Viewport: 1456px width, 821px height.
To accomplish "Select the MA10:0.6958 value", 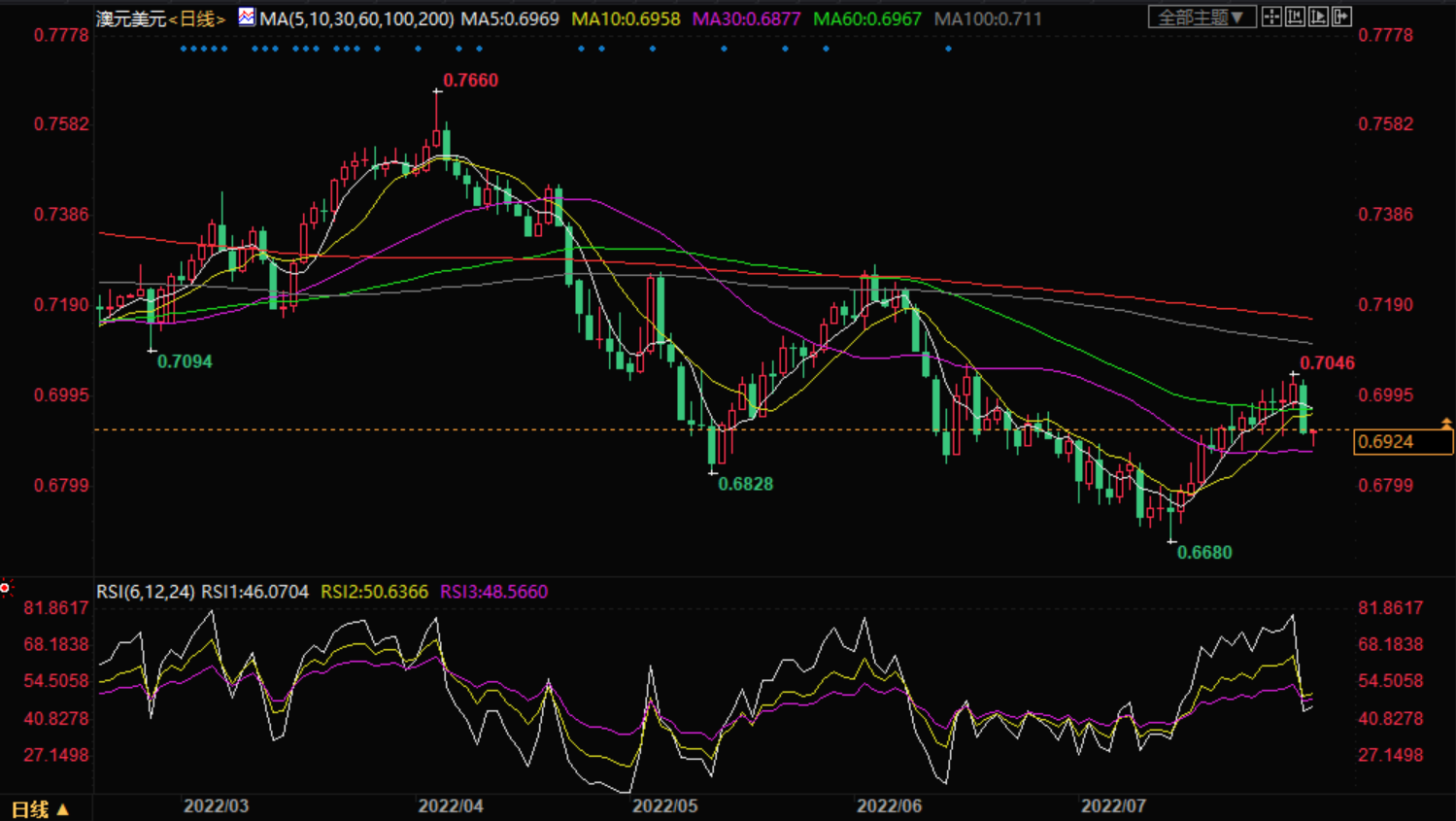I will [626, 18].
